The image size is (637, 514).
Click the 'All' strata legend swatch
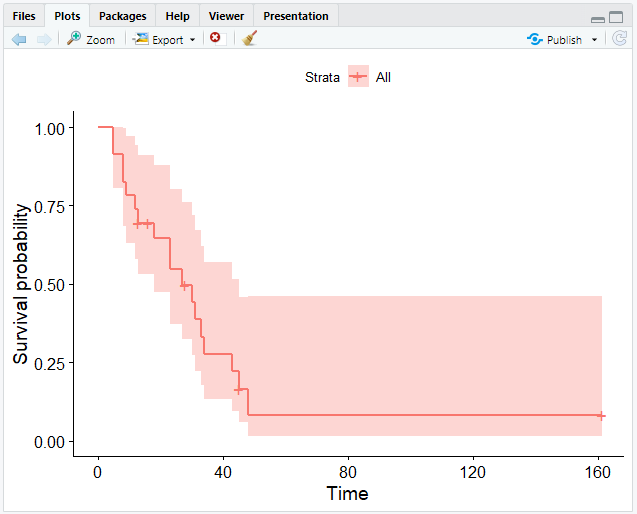(x=358, y=77)
